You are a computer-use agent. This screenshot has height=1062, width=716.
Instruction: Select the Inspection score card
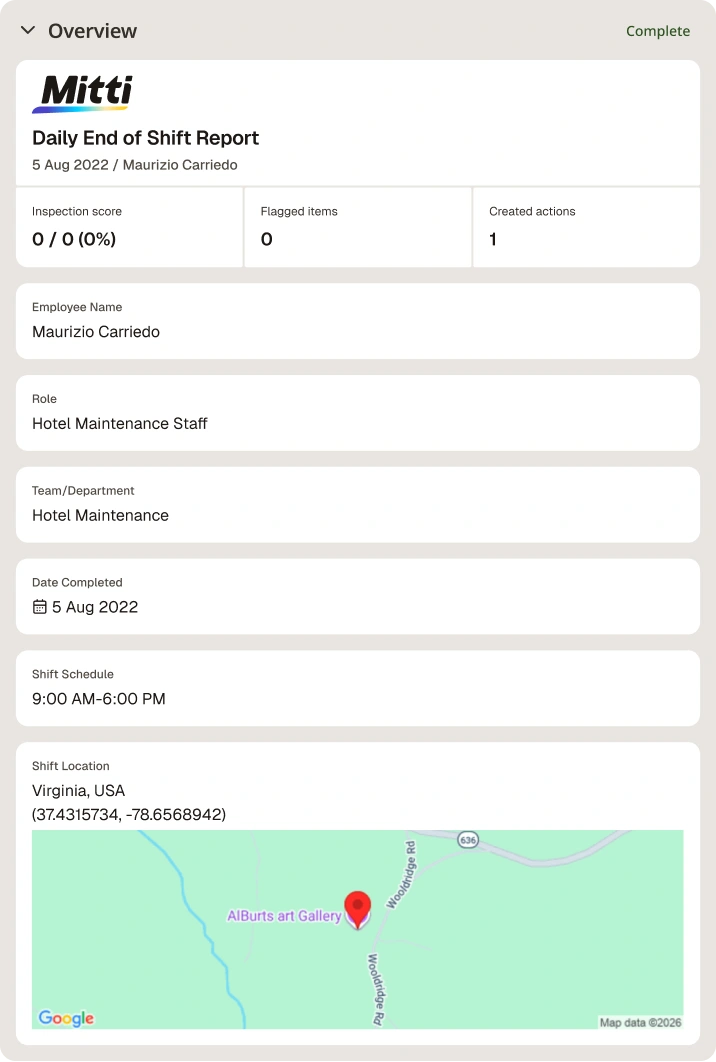tap(129, 227)
